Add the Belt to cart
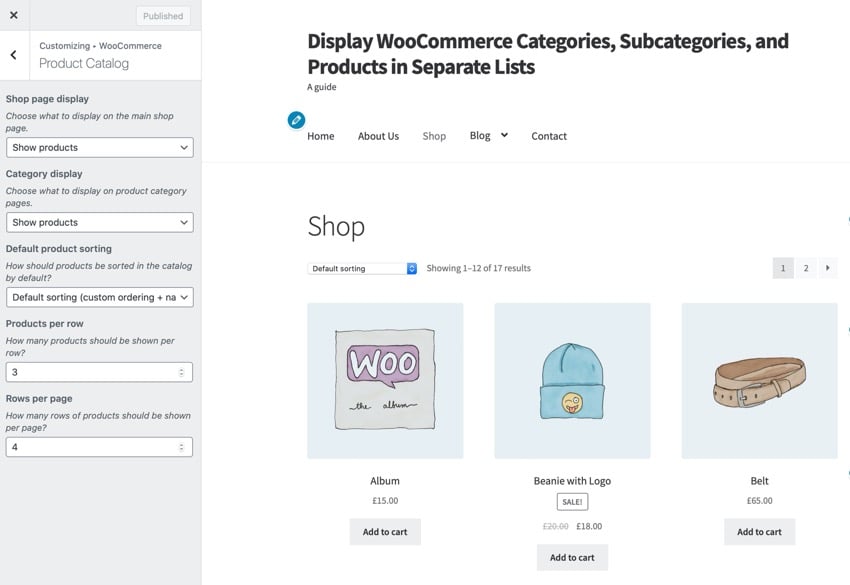The width and height of the screenshot is (850, 585). pos(759,531)
